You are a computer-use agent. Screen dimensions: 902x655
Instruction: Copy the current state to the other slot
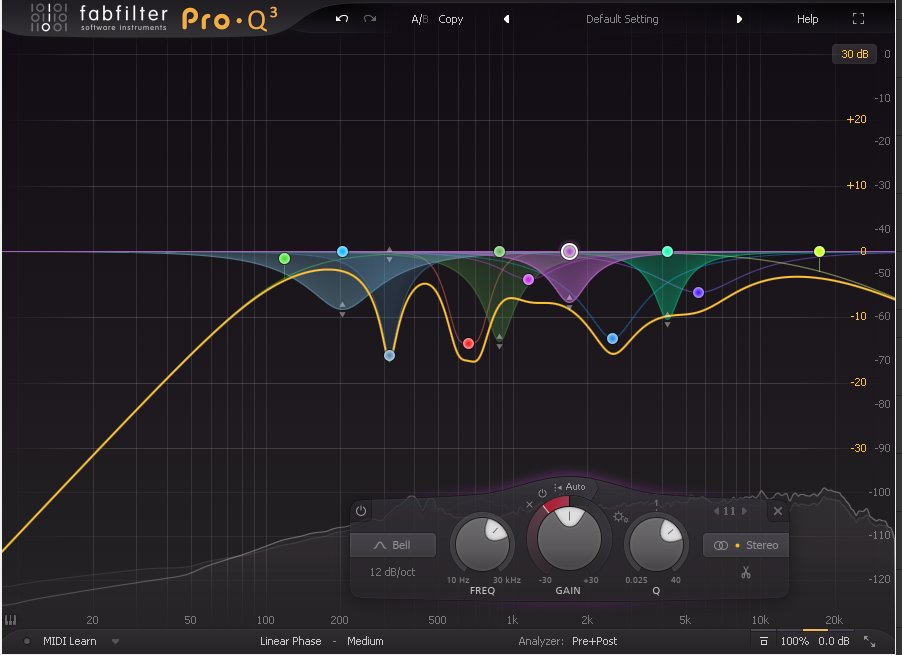[450, 19]
